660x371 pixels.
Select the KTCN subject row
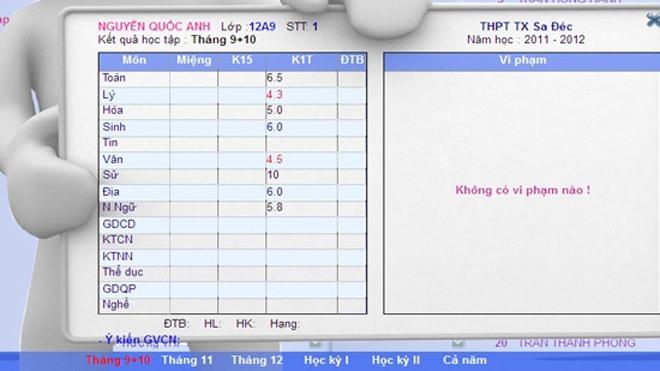pos(233,240)
